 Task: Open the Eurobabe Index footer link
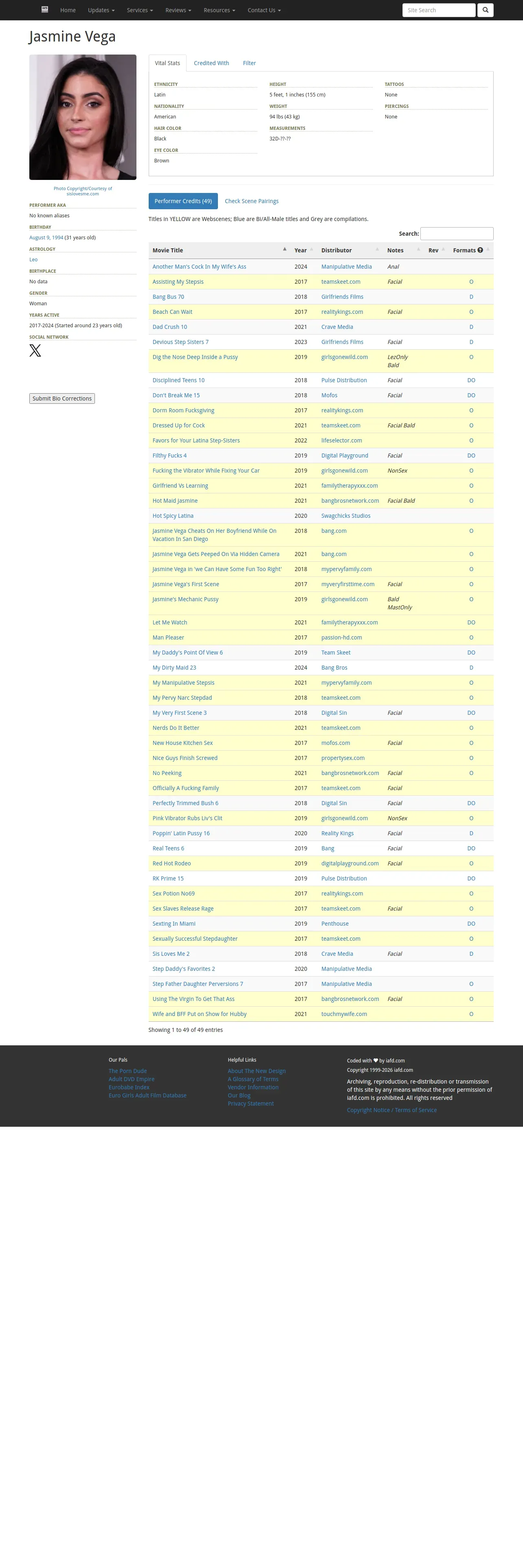pos(129,1087)
